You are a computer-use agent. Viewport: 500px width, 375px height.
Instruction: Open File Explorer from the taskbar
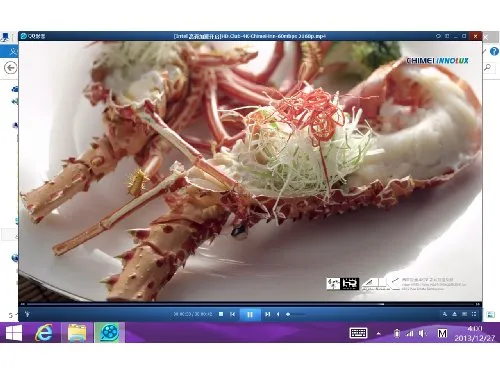point(77,333)
